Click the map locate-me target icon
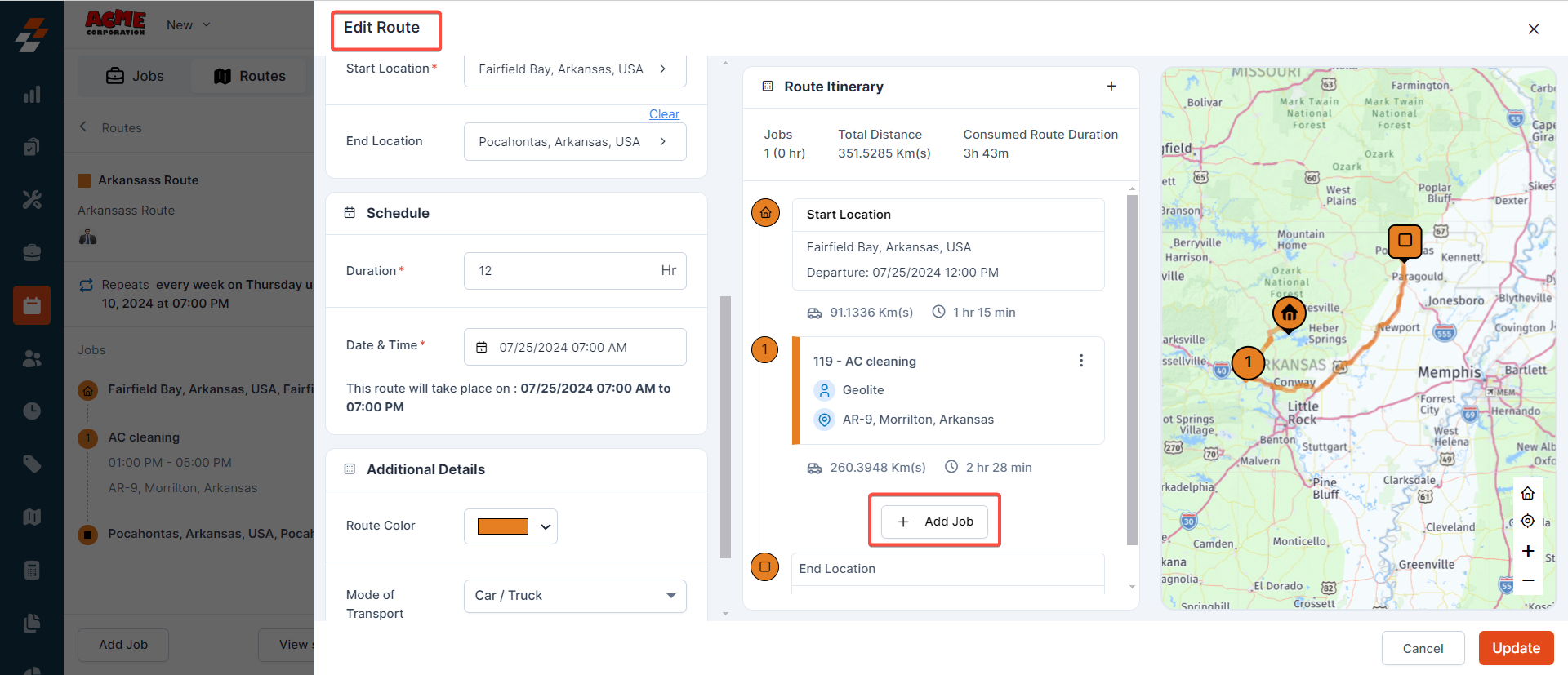 pos(1527,521)
